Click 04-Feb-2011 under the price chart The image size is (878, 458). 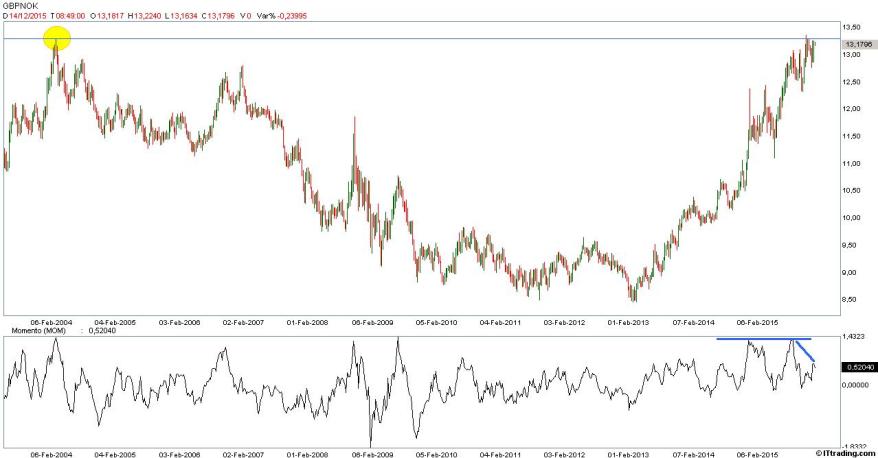pyautogui.click(x=500, y=323)
